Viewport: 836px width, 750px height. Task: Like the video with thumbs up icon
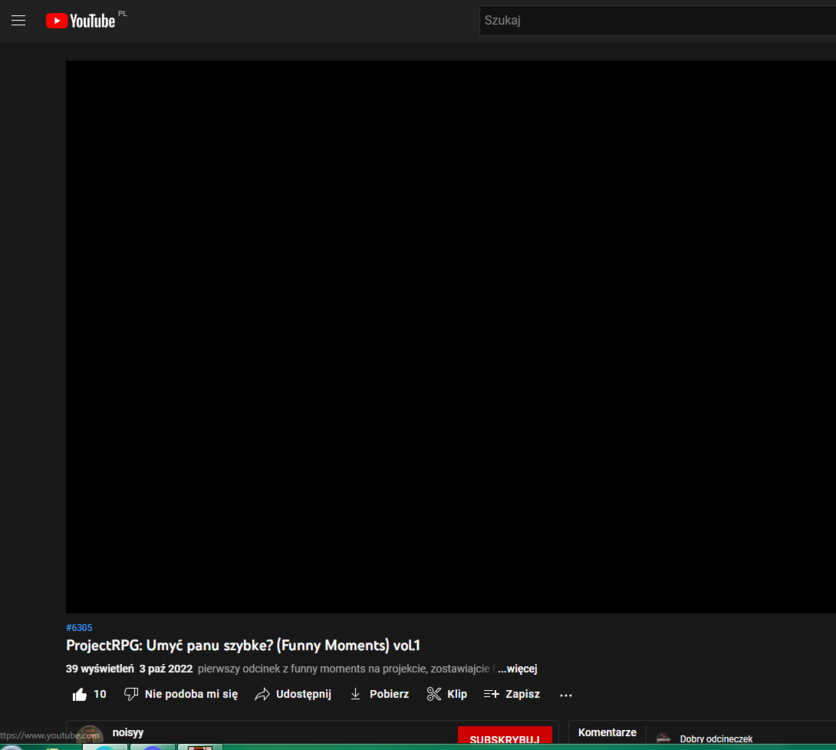[79, 695]
